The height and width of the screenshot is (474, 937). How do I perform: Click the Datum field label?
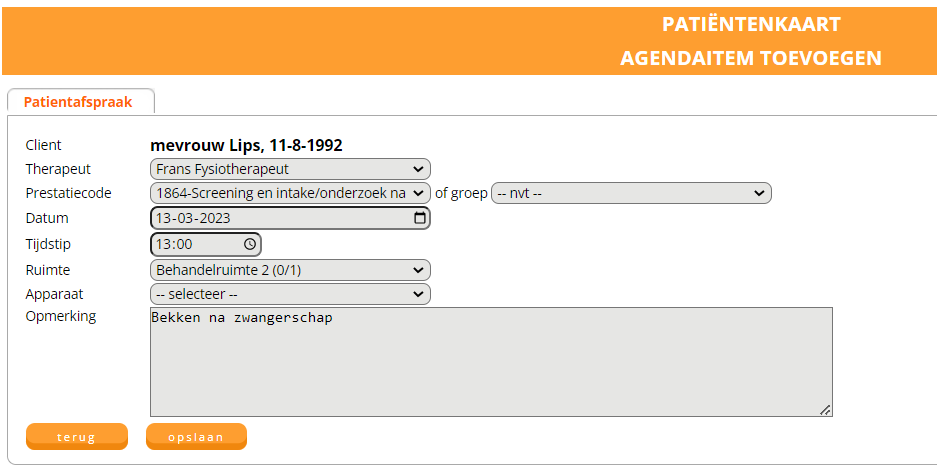47,218
